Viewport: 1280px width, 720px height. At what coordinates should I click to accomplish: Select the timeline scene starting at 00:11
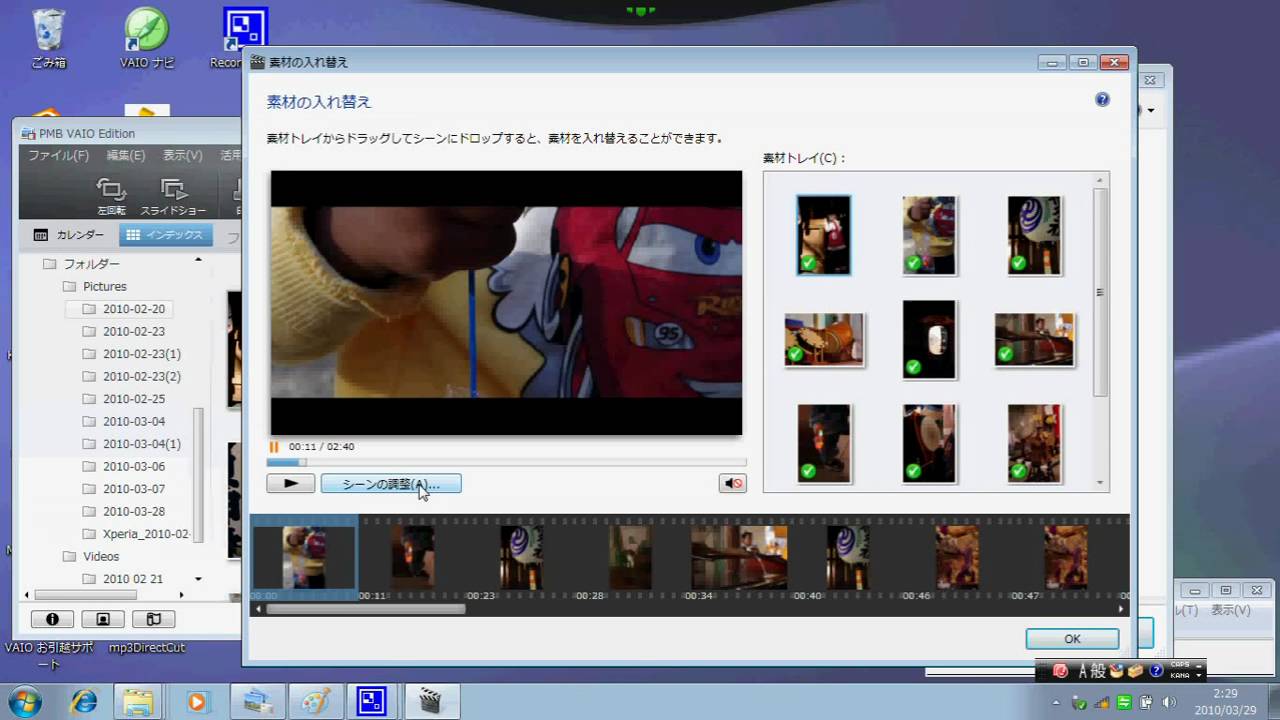[412, 558]
